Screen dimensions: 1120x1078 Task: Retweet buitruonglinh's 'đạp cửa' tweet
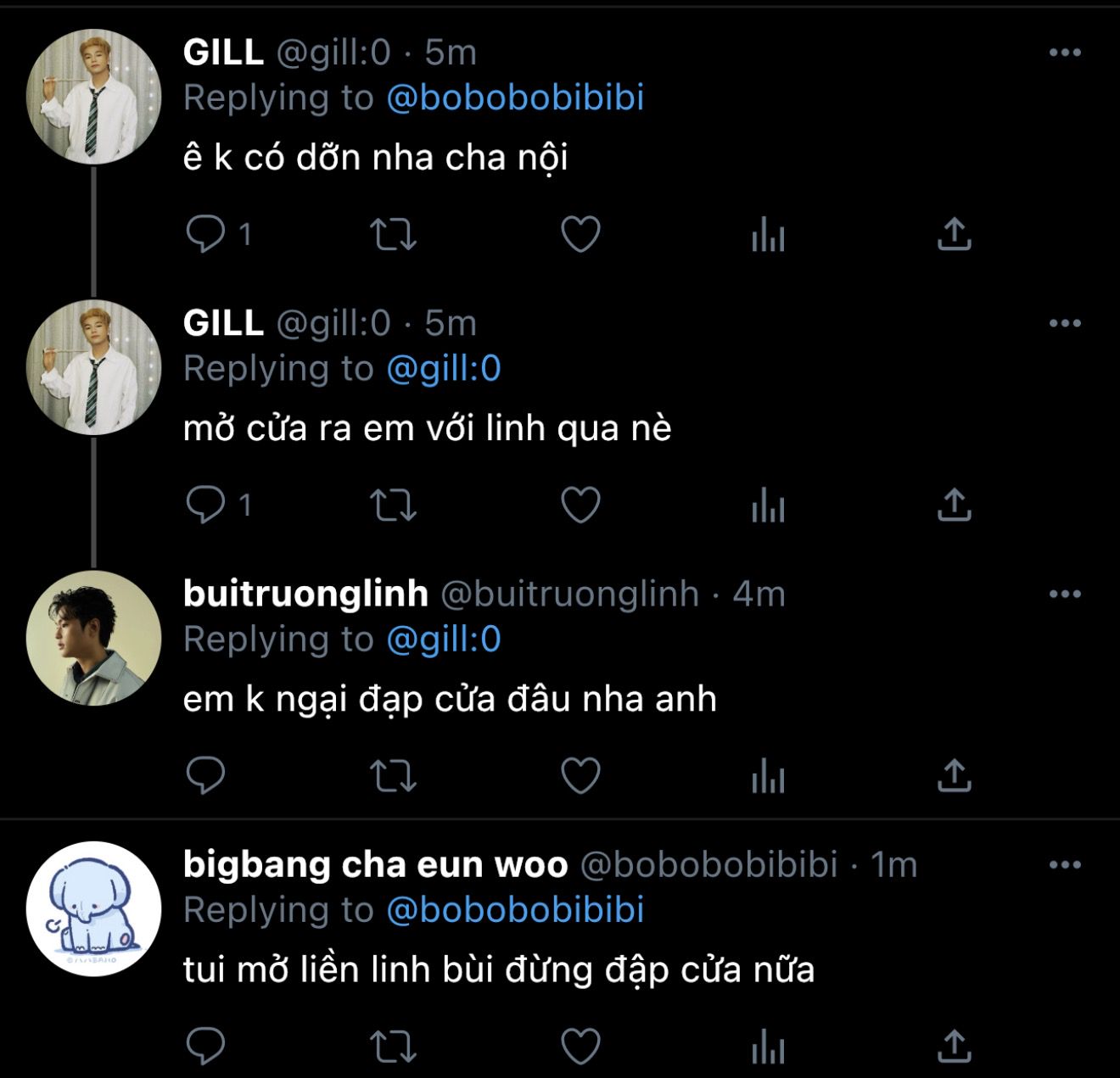(x=393, y=775)
